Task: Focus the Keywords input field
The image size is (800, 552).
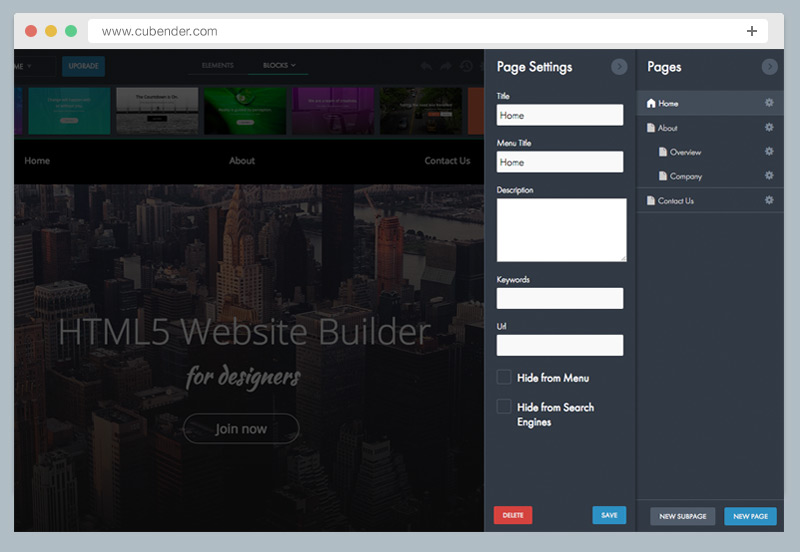Action: coord(560,298)
